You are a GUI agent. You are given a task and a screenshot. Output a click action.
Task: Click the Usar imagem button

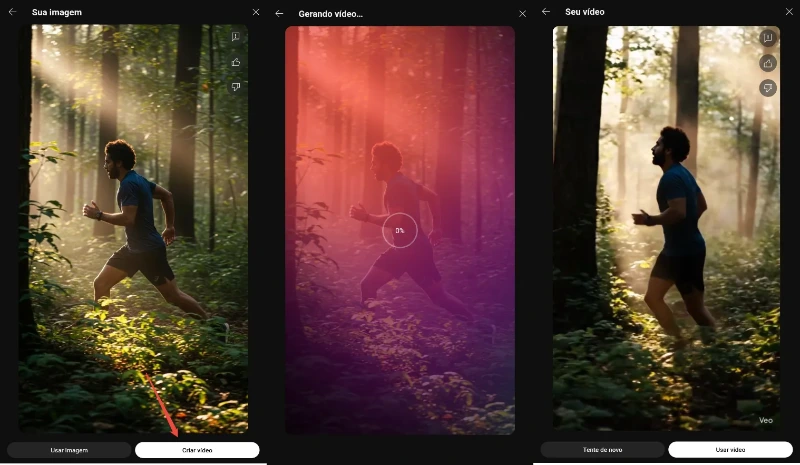tap(69, 450)
